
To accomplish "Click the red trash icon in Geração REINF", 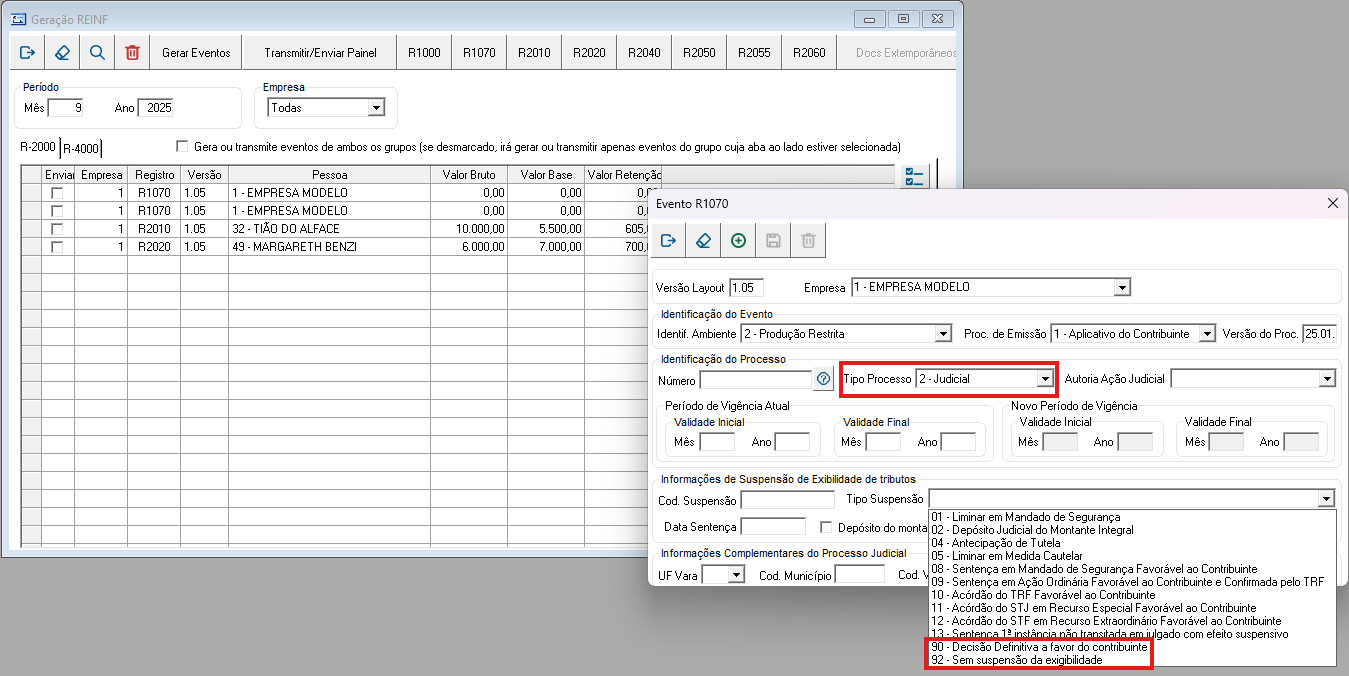I will (132, 52).
